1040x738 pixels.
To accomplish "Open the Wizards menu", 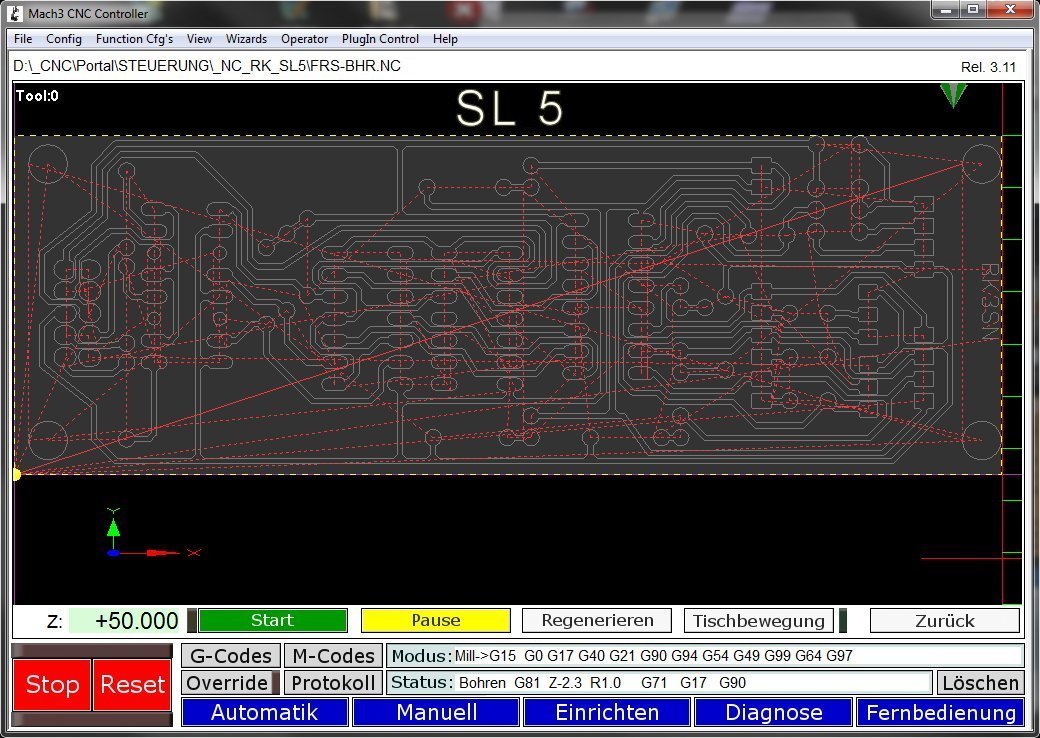I will click(x=246, y=38).
